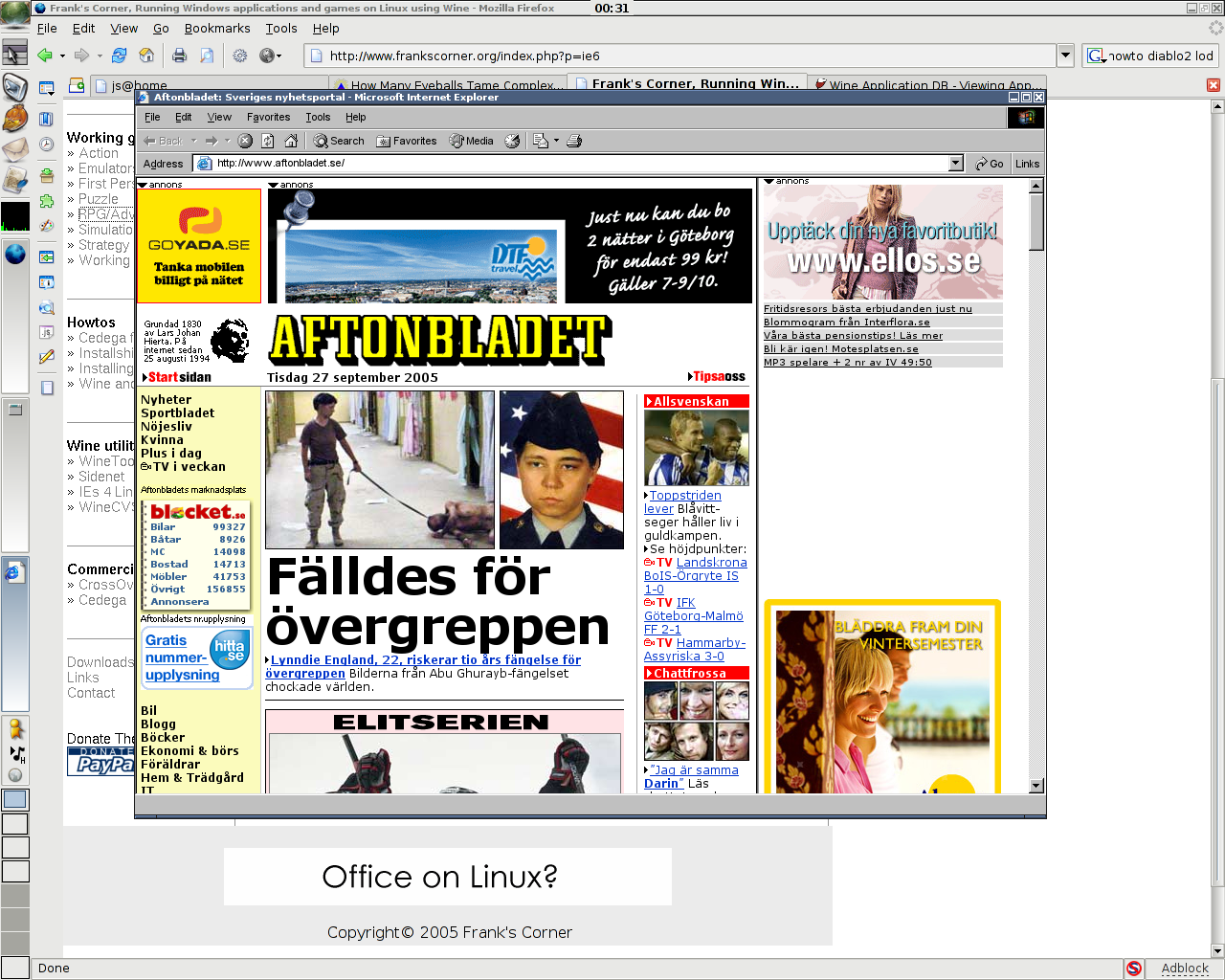Click IE Links toolbar label
Image resolution: width=1225 pixels, height=980 pixels.
(1027, 164)
